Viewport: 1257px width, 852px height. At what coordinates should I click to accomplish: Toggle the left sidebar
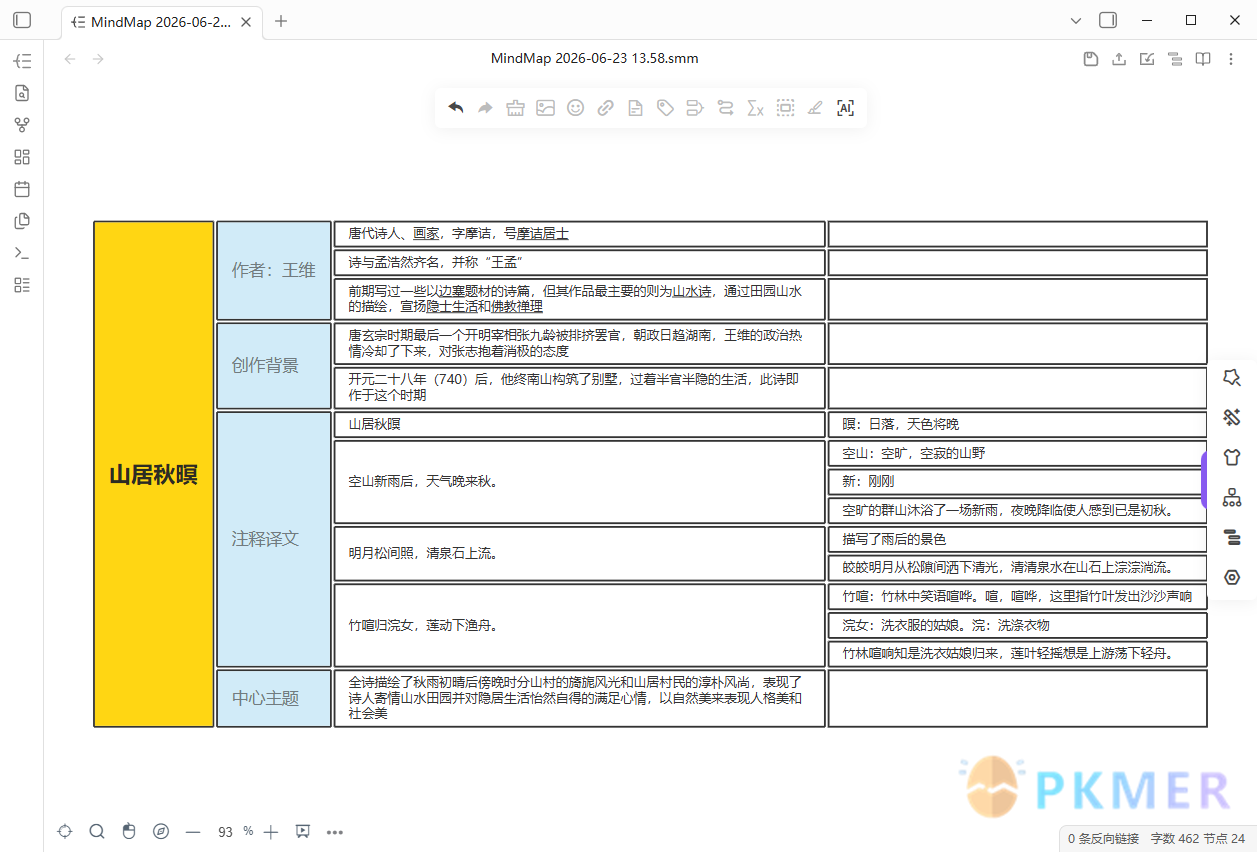click(22, 20)
